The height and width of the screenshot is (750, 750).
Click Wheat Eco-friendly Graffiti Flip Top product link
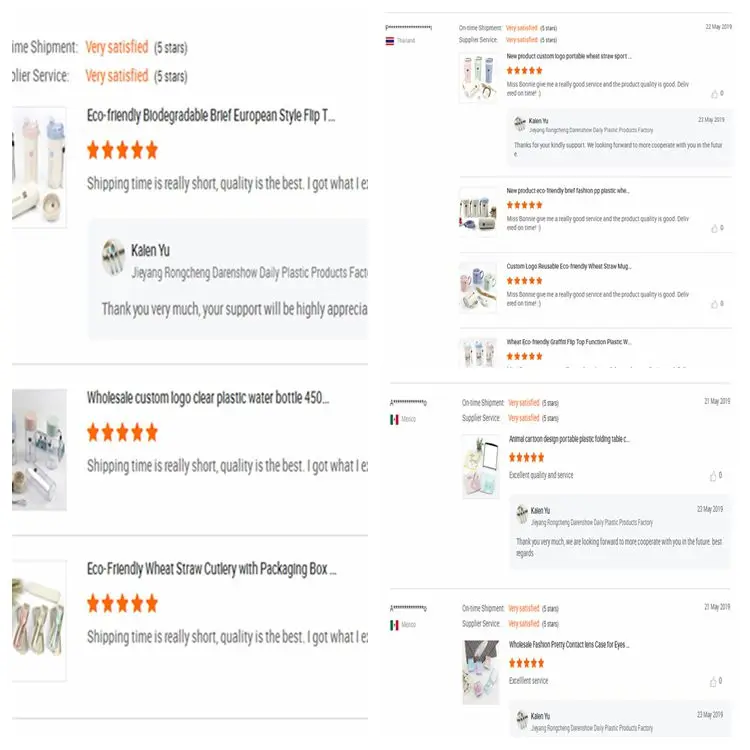(569, 342)
